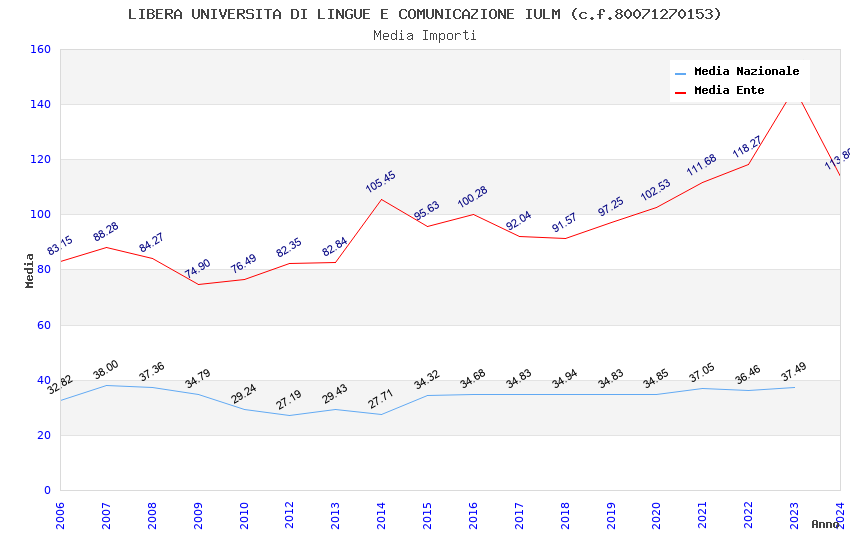Click the 2006 x-axis year label
Image resolution: width=850 pixels, height=550 pixels.
coord(60,515)
